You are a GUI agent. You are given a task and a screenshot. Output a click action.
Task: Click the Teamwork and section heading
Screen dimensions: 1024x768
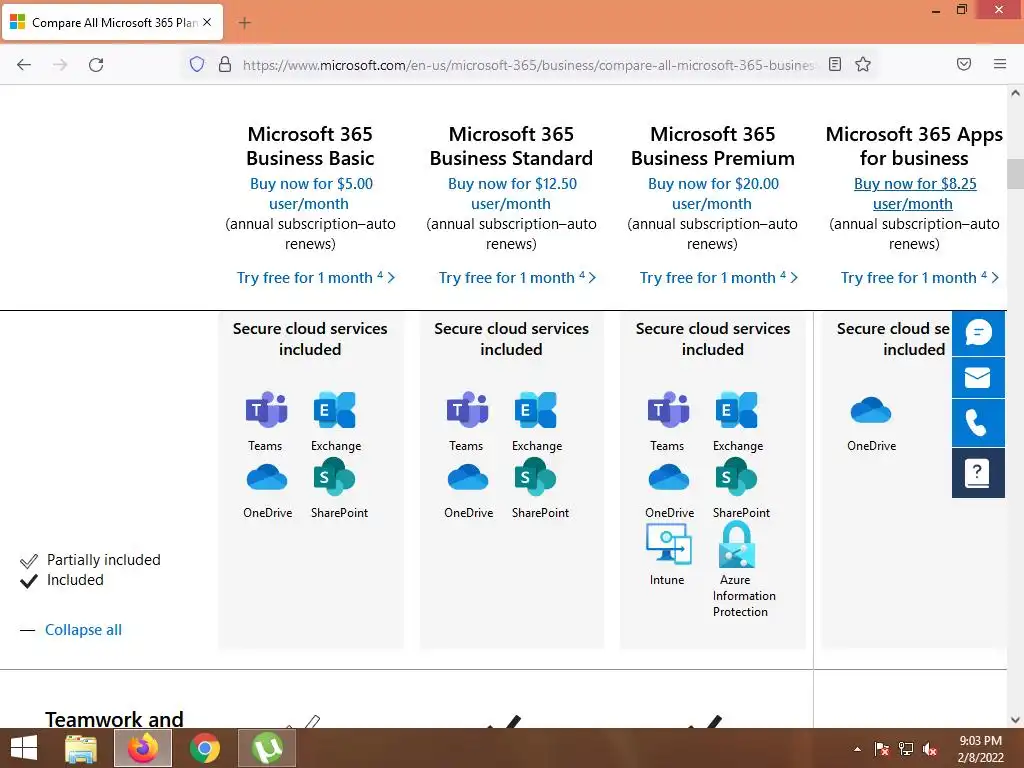(x=114, y=719)
